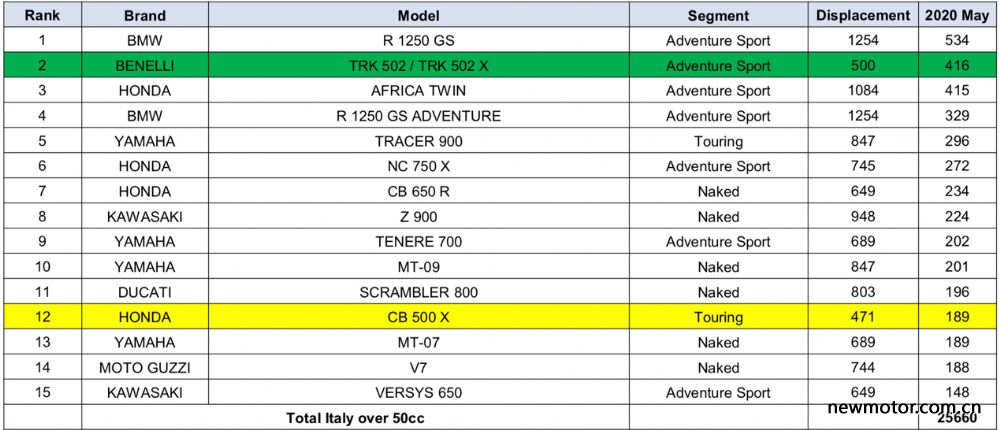Click the Rank column header
Screen dimensions: 1000x430
[x=42, y=15]
